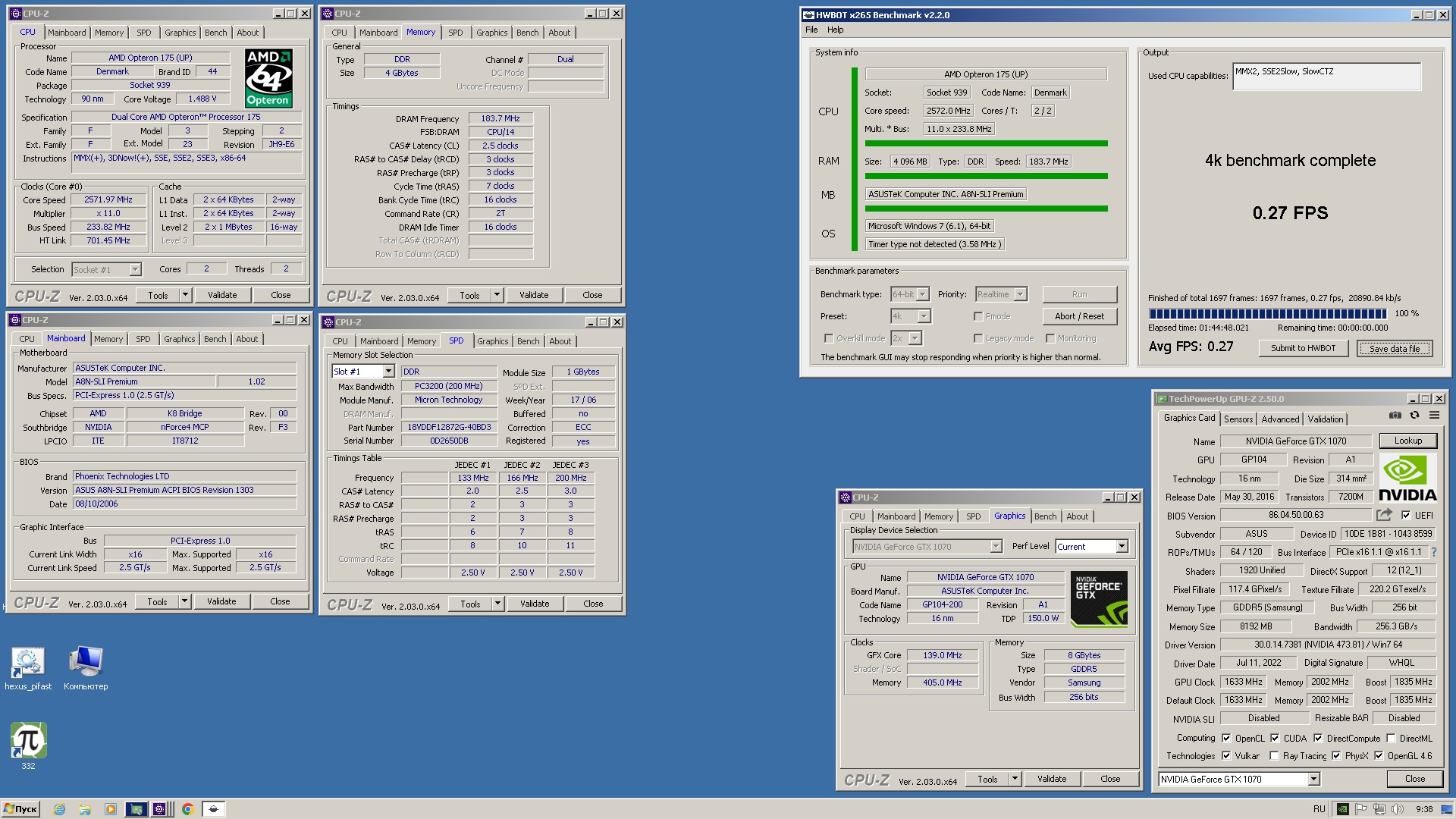Click the Used CPU capabilities text field
Viewport: 1456px width, 819px height.
coord(1326,76)
